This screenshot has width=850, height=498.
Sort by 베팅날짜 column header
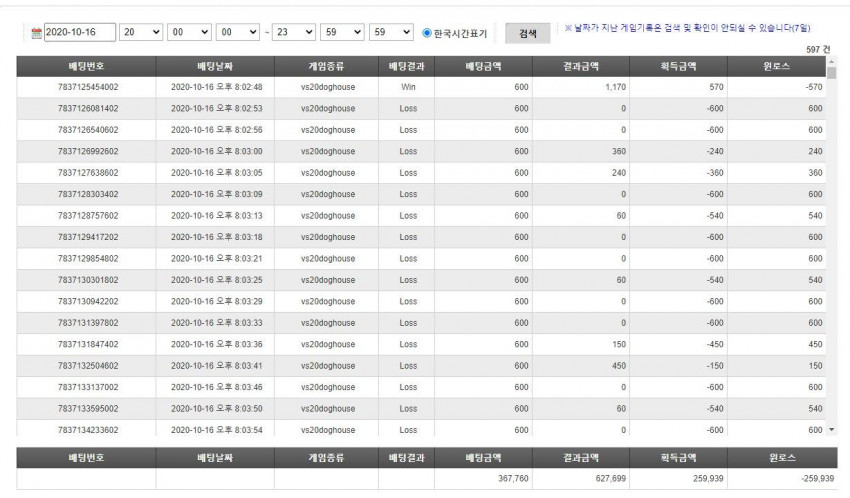click(x=215, y=66)
